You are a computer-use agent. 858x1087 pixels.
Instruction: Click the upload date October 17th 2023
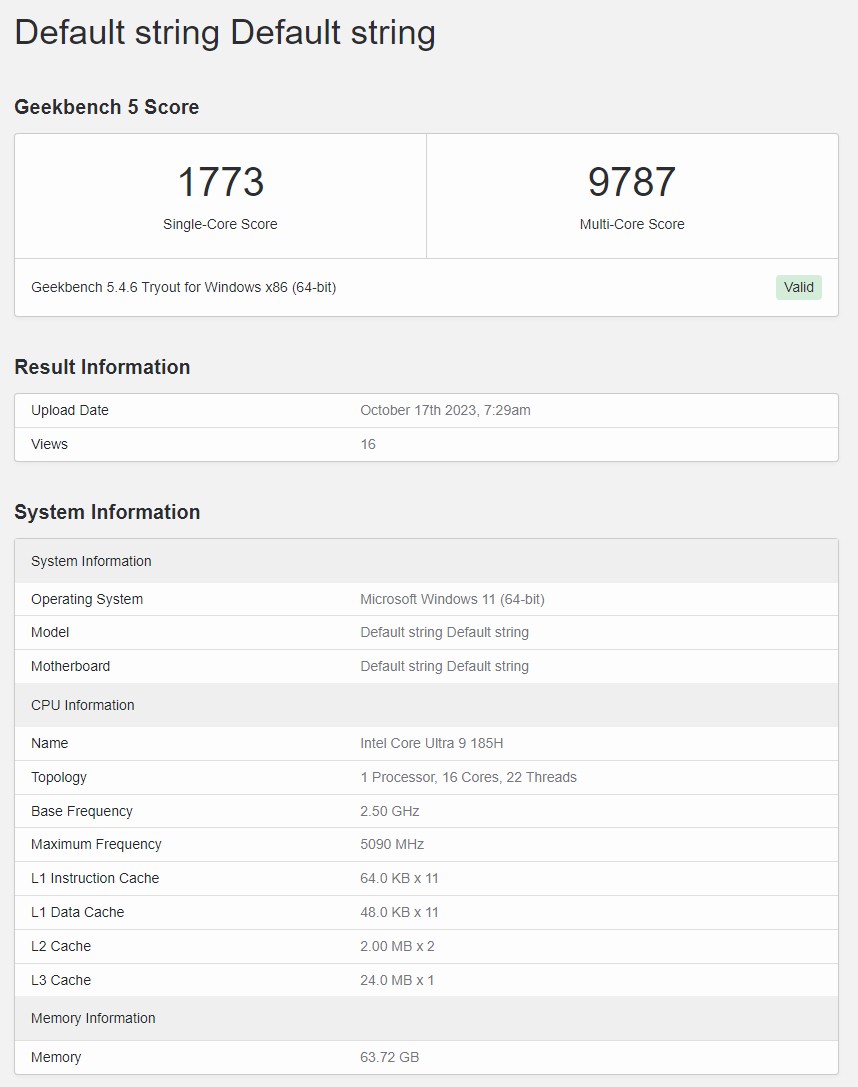point(445,410)
